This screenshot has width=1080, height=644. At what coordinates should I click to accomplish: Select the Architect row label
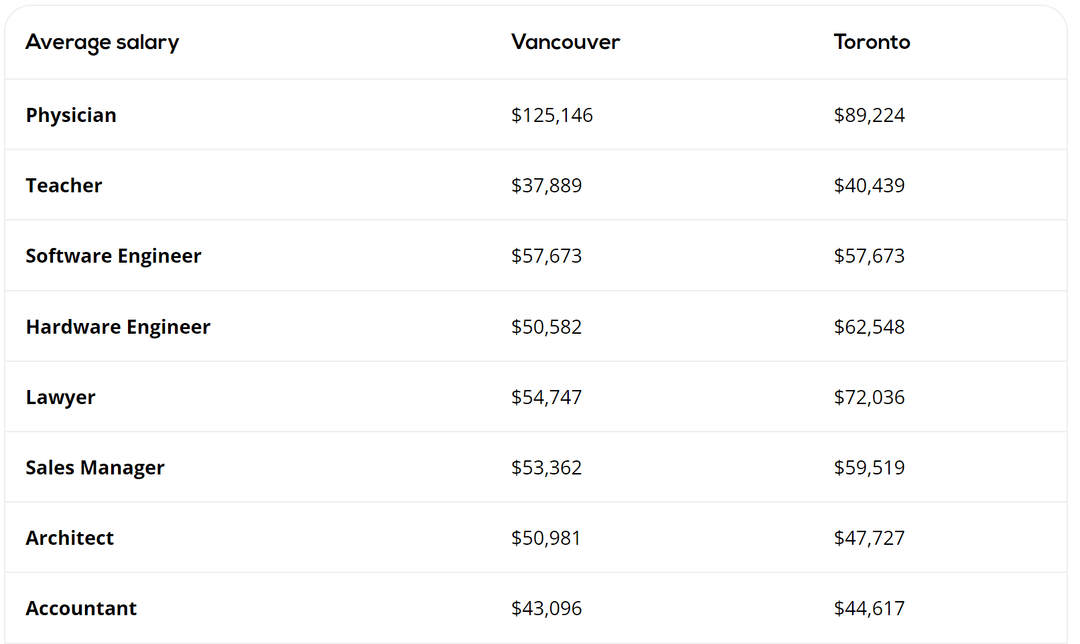pos(70,538)
